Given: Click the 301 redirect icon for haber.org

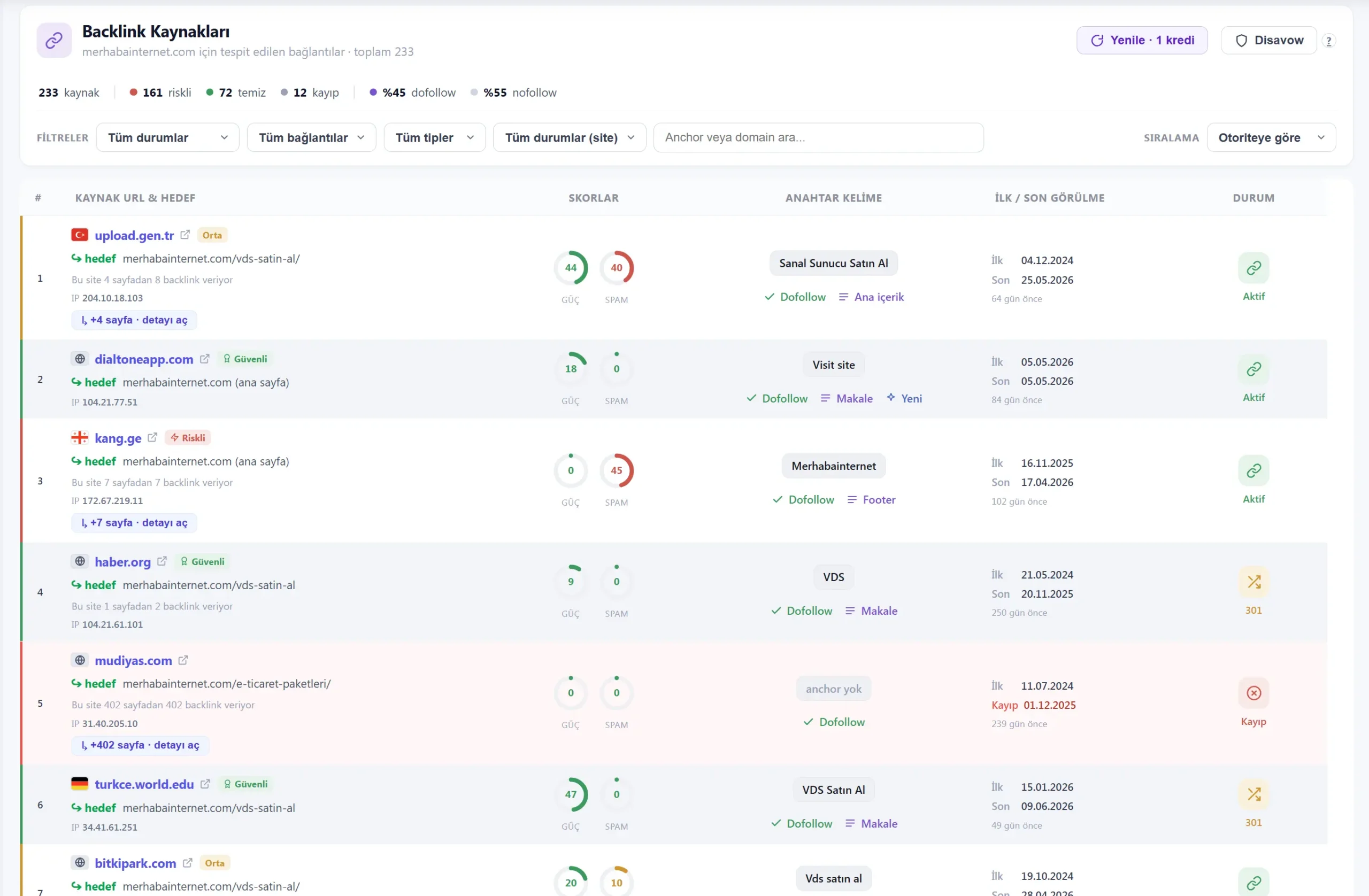Looking at the screenshot, I should [x=1253, y=582].
